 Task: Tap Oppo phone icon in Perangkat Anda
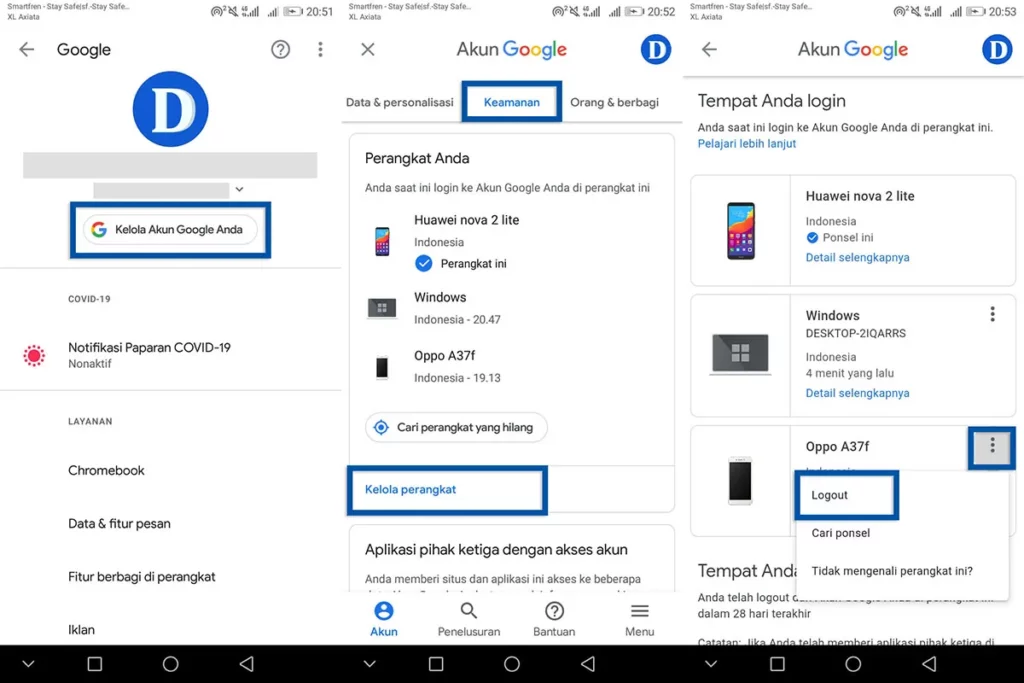click(382, 367)
